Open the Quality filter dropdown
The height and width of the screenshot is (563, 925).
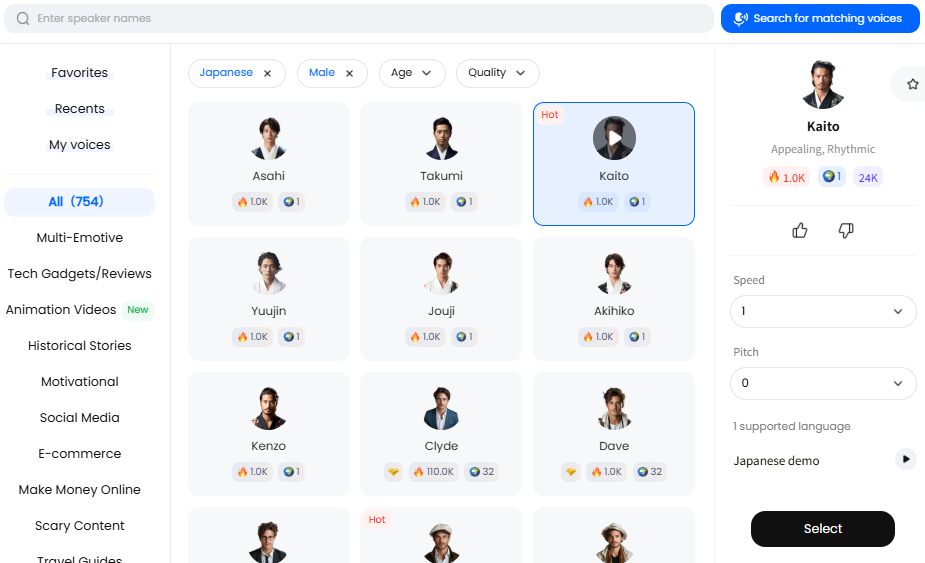(x=497, y=73)
